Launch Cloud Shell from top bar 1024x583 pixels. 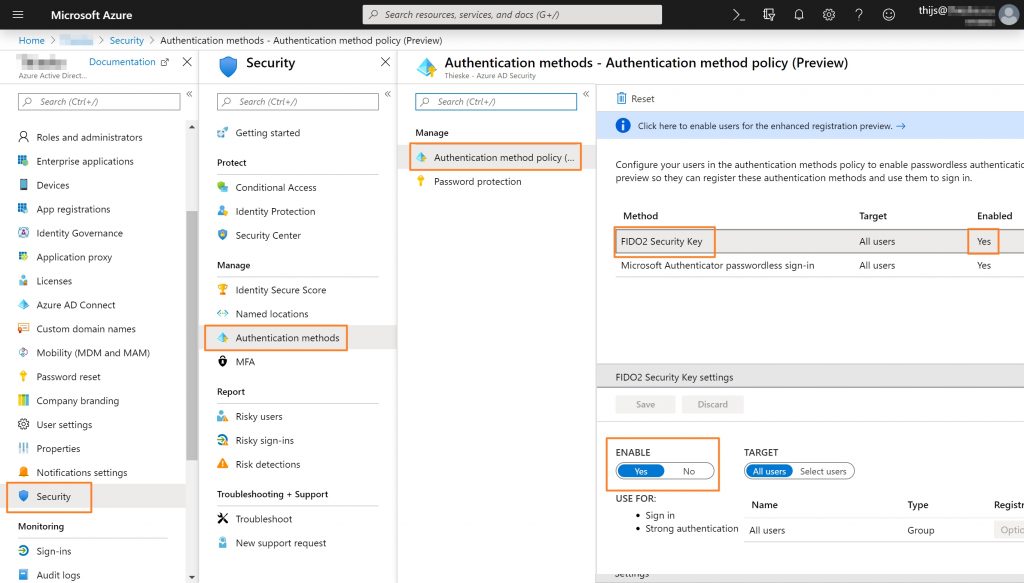click(x=738, y=14)
